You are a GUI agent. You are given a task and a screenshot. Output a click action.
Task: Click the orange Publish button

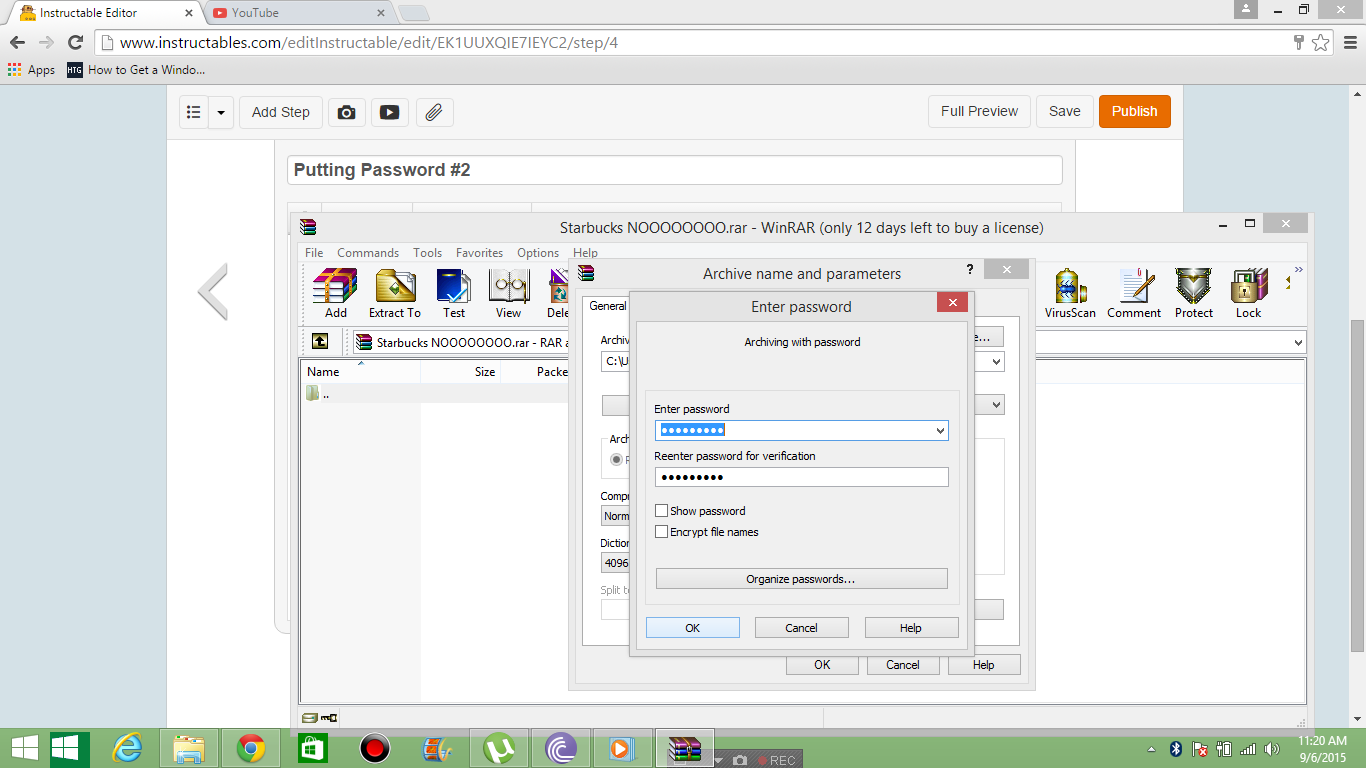pyautogui.click(x=1134, y=111)
